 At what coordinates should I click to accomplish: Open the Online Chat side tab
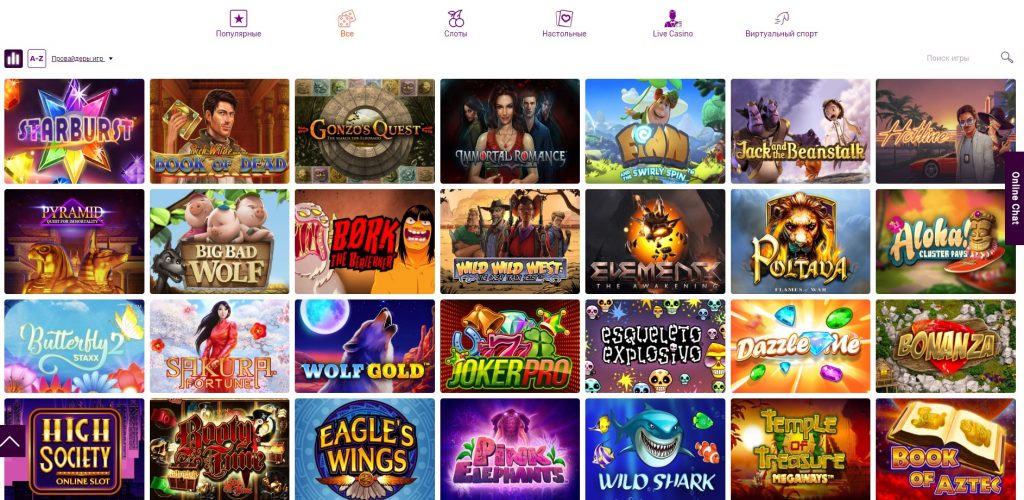point(1014,198)
